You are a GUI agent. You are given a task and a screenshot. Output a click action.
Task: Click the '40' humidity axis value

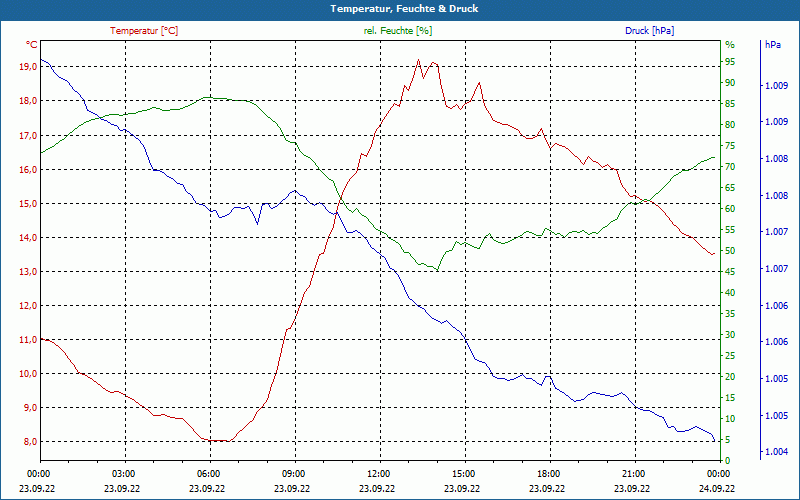coord(730,293)
